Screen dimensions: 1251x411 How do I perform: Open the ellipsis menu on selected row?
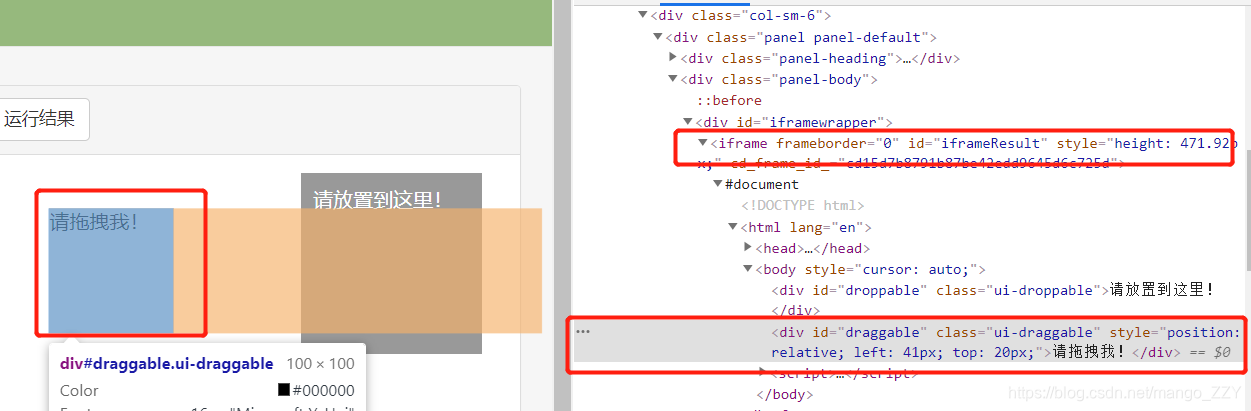[x=583, y=331]
